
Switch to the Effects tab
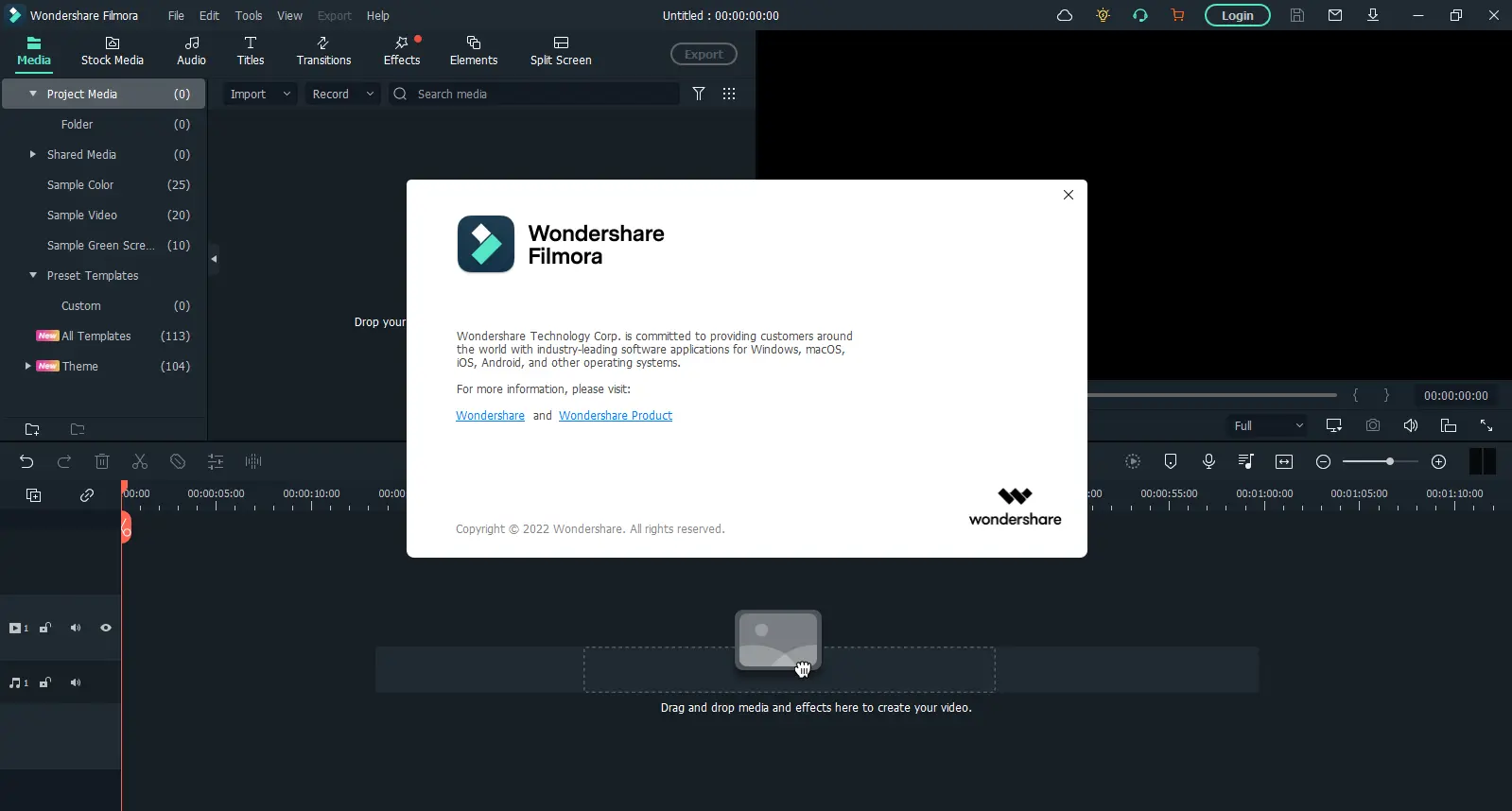[402, 51]
